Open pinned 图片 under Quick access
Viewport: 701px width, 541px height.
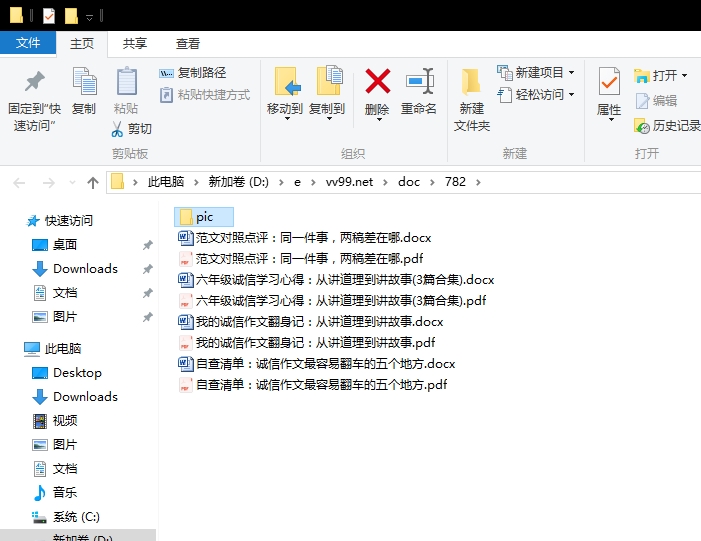[55, 317]
